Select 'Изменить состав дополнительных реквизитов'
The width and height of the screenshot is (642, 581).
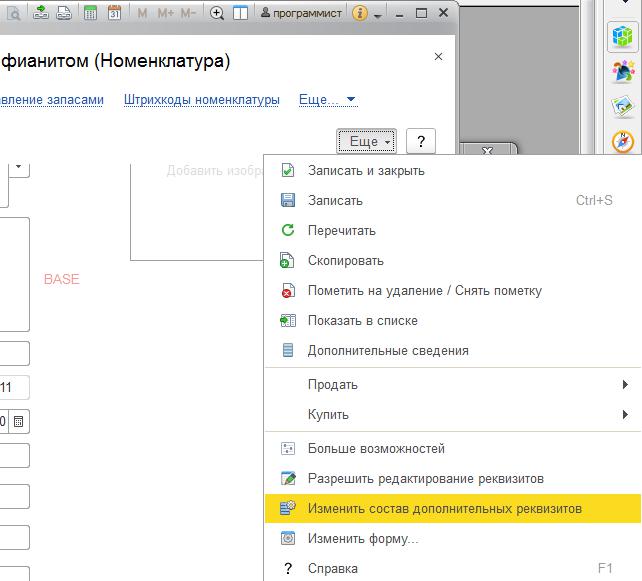(x=444, y=508)
